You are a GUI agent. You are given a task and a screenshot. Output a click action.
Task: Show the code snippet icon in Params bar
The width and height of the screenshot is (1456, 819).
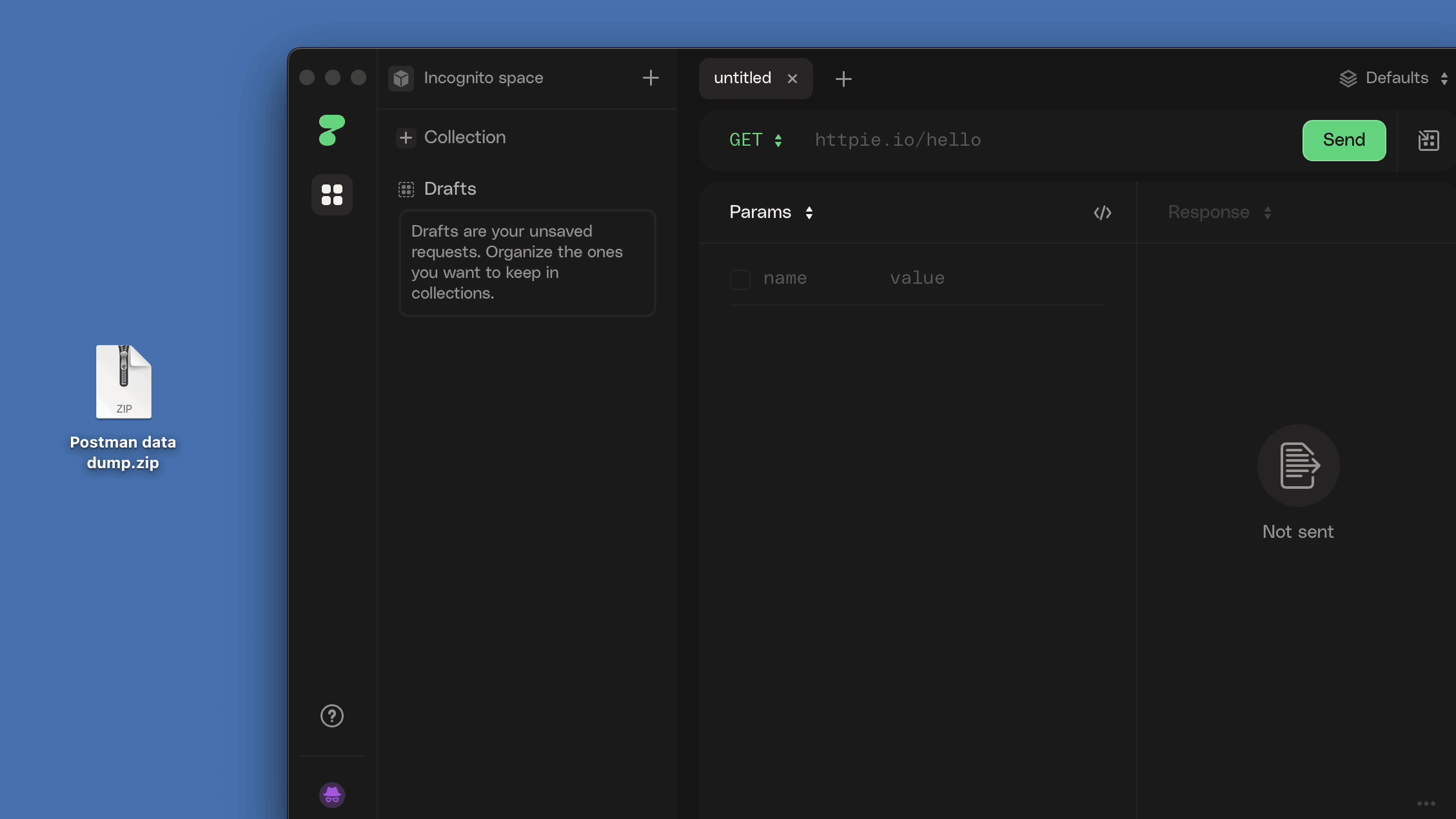(x=1103, y=213)
